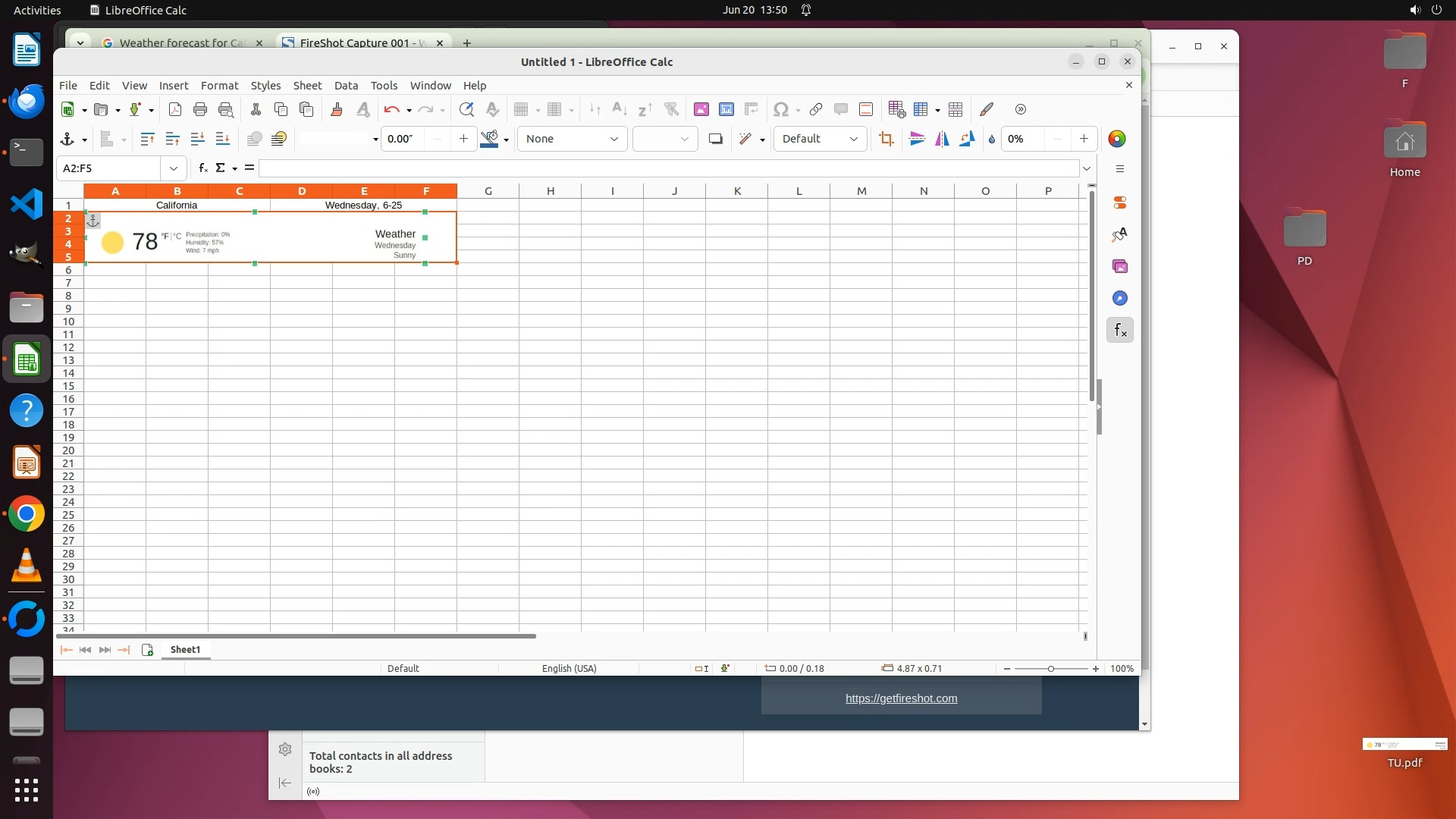Image resolution: width=1456 pixels, height=819 pixels.
Task: Click the getfireshot.com link
Action: (901, 698)
